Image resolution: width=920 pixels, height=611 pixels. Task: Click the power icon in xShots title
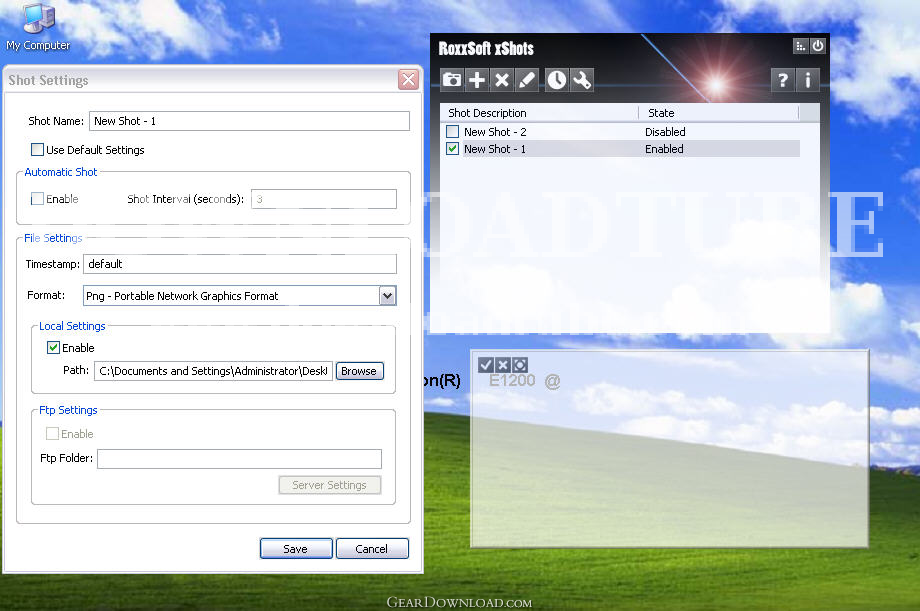(x=818, y=46)
